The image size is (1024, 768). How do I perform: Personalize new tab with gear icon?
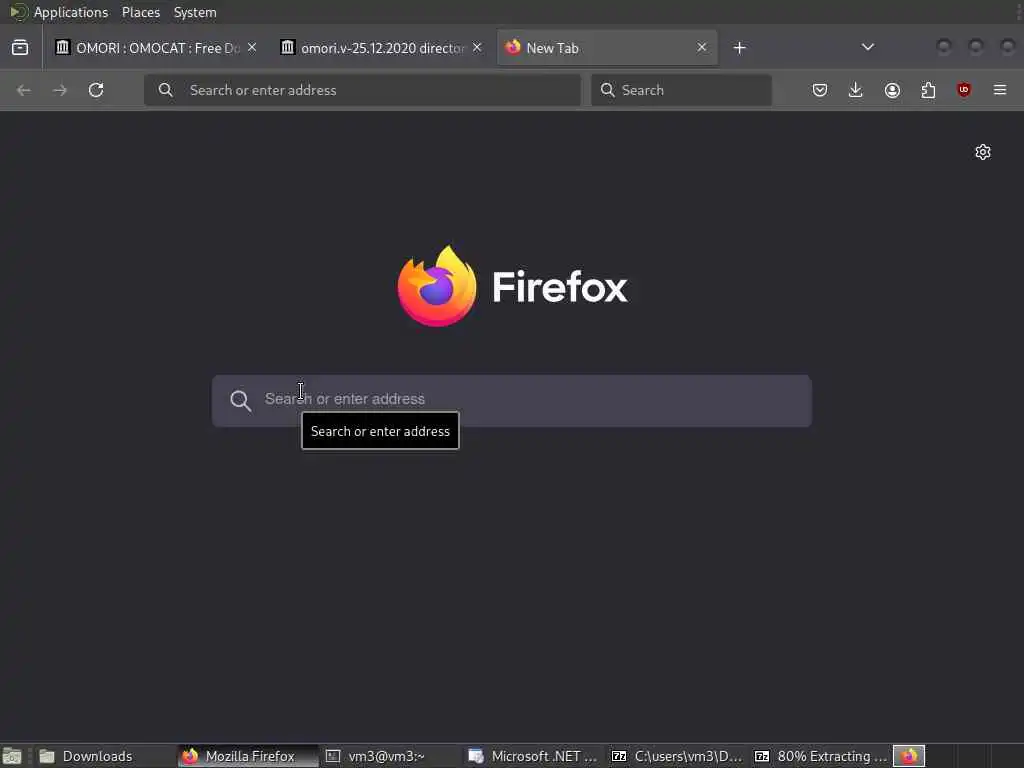983,152
